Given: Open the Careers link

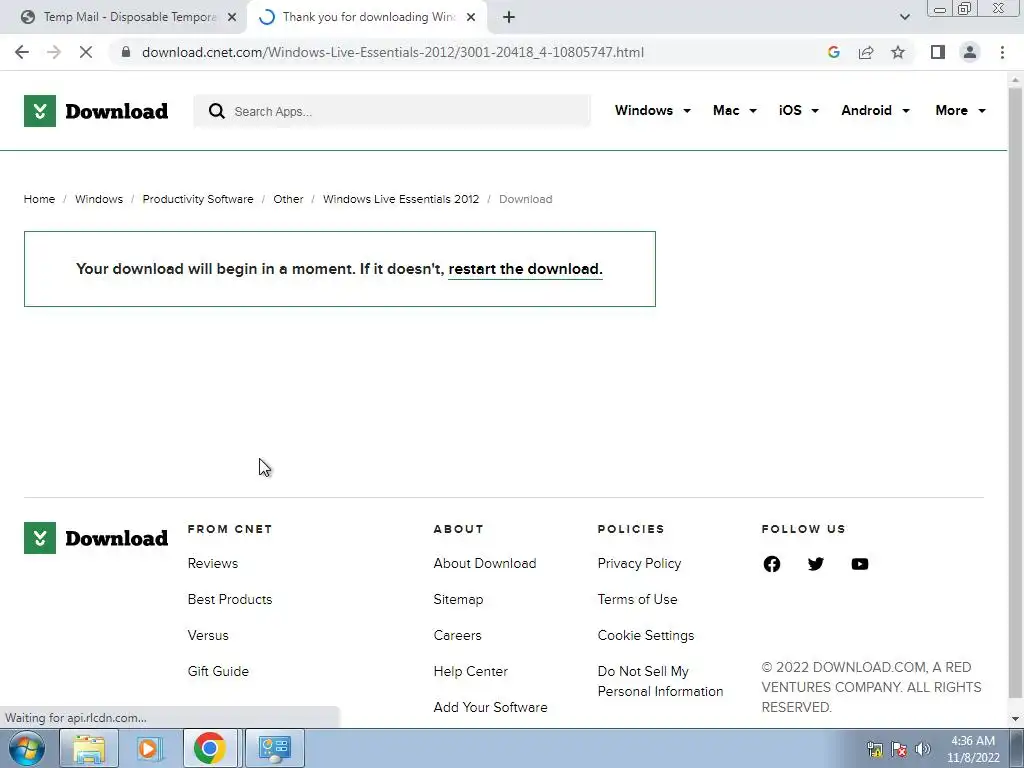Looking at the screenshot, I should (457, 635).
